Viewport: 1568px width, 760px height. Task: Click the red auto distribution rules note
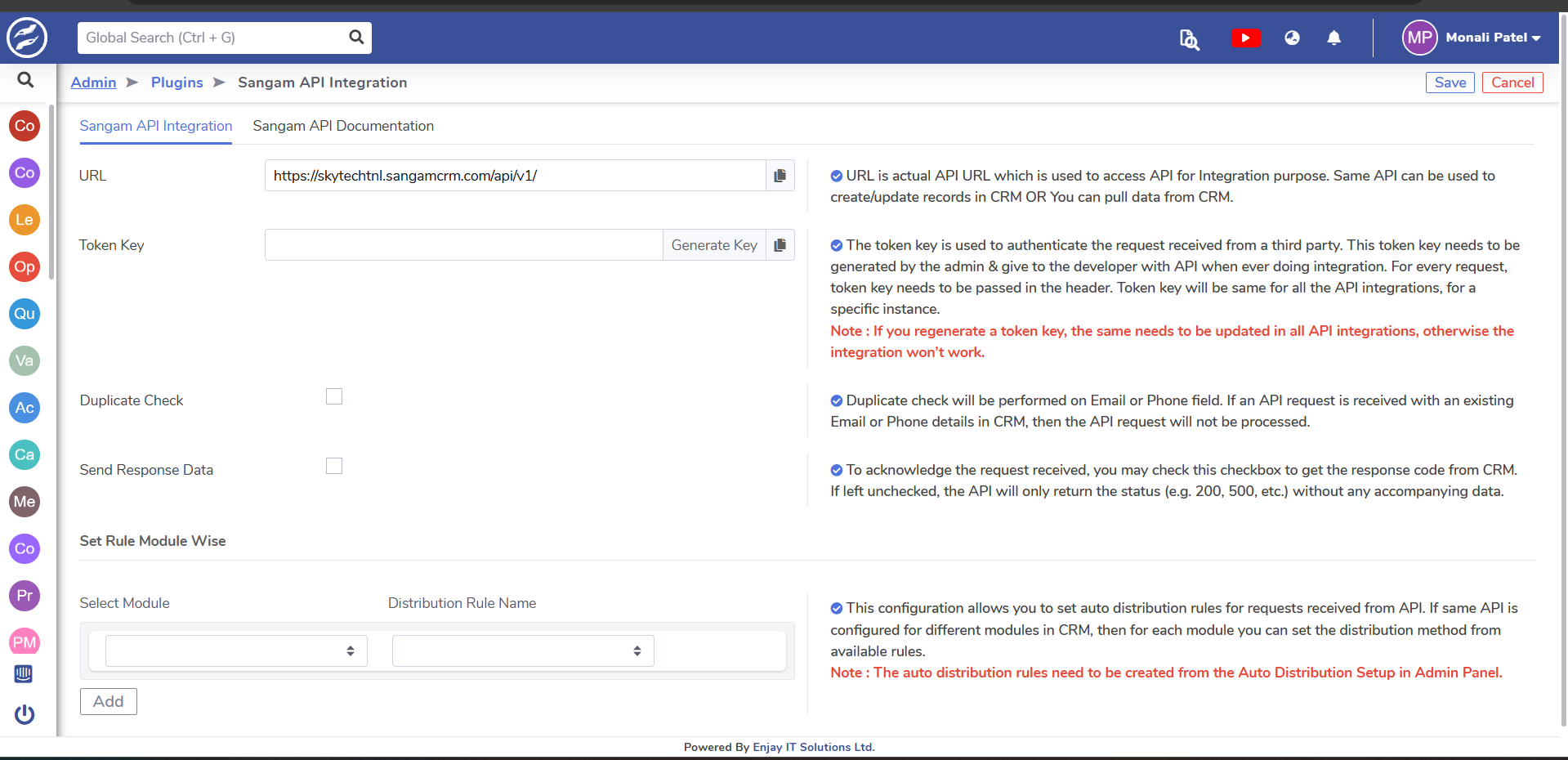click(1166, 673)
